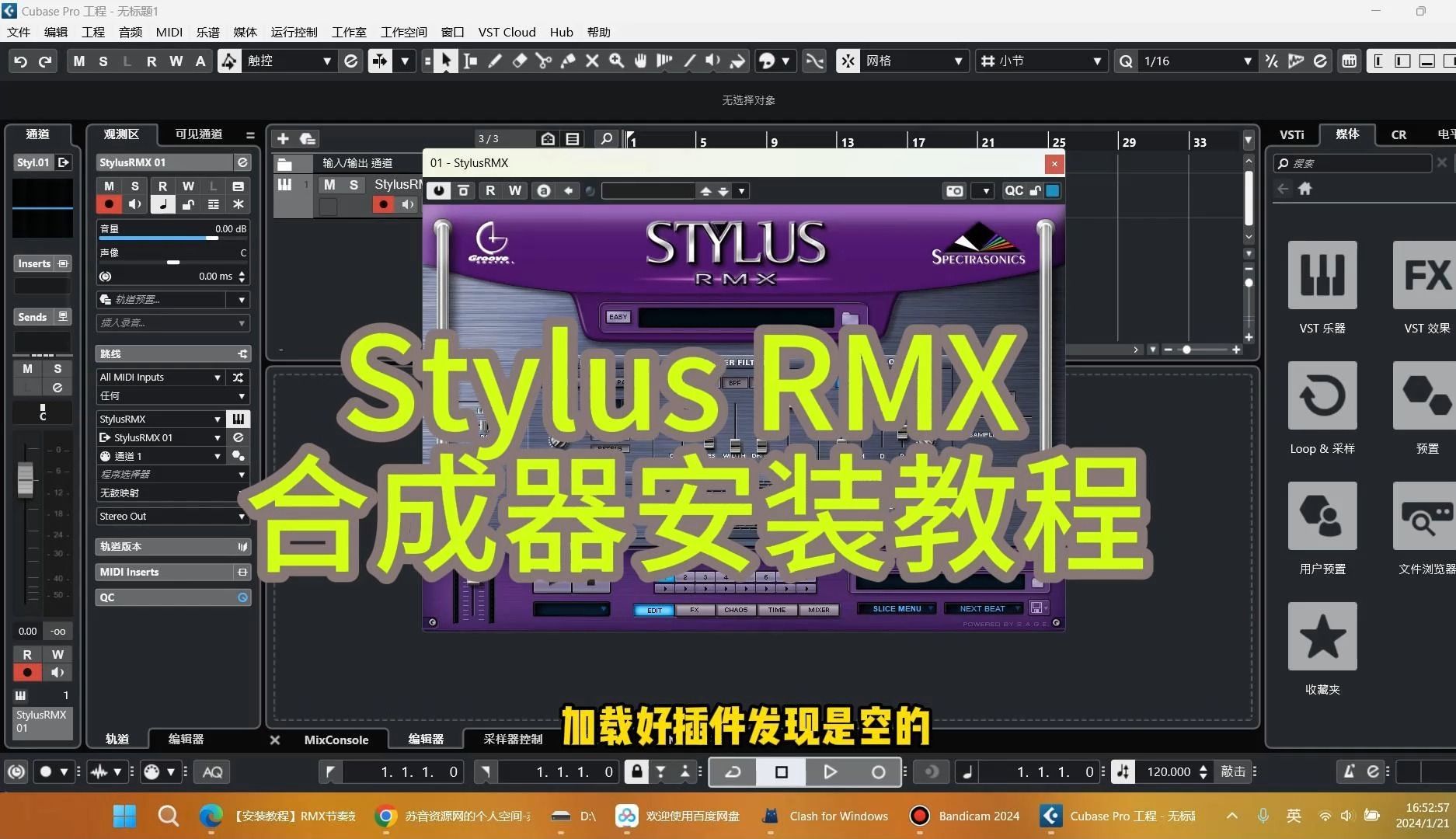This screenshot has width=1456, height=839.
Task: Open Bandicam 2024 from taskbar
Action: tap(964, 816)
